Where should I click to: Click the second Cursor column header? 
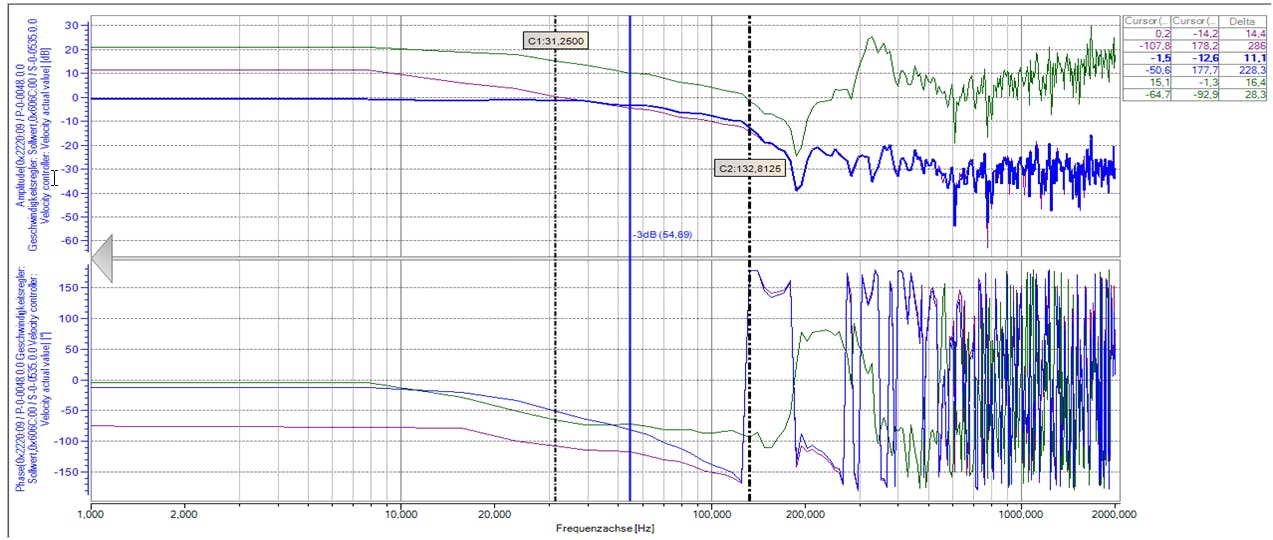click(x=1192, y=20)
